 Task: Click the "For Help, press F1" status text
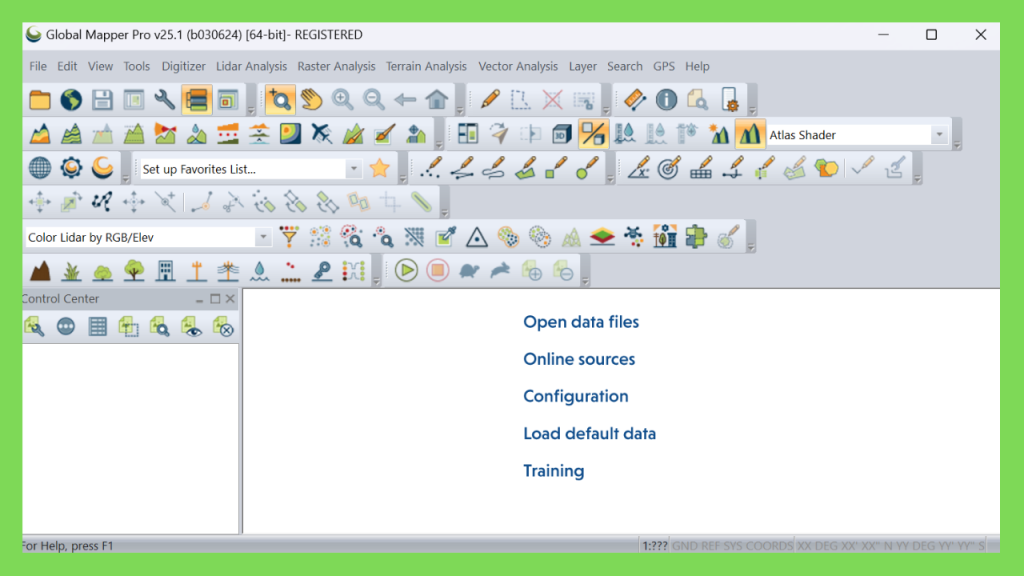pyautogui.click(x=68, y=545)
